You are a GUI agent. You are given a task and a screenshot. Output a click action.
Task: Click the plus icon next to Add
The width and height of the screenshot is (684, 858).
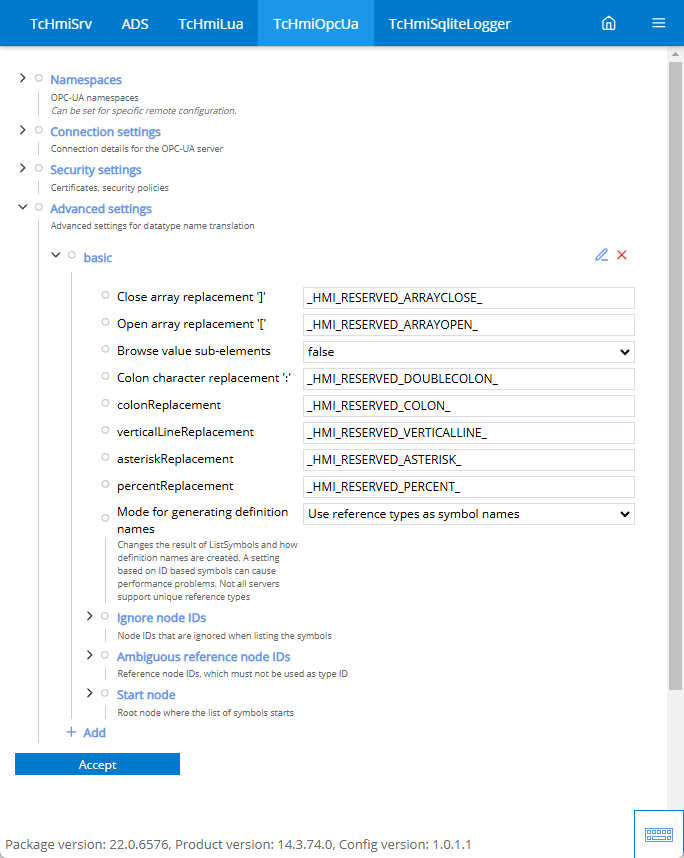coord(71,732)
